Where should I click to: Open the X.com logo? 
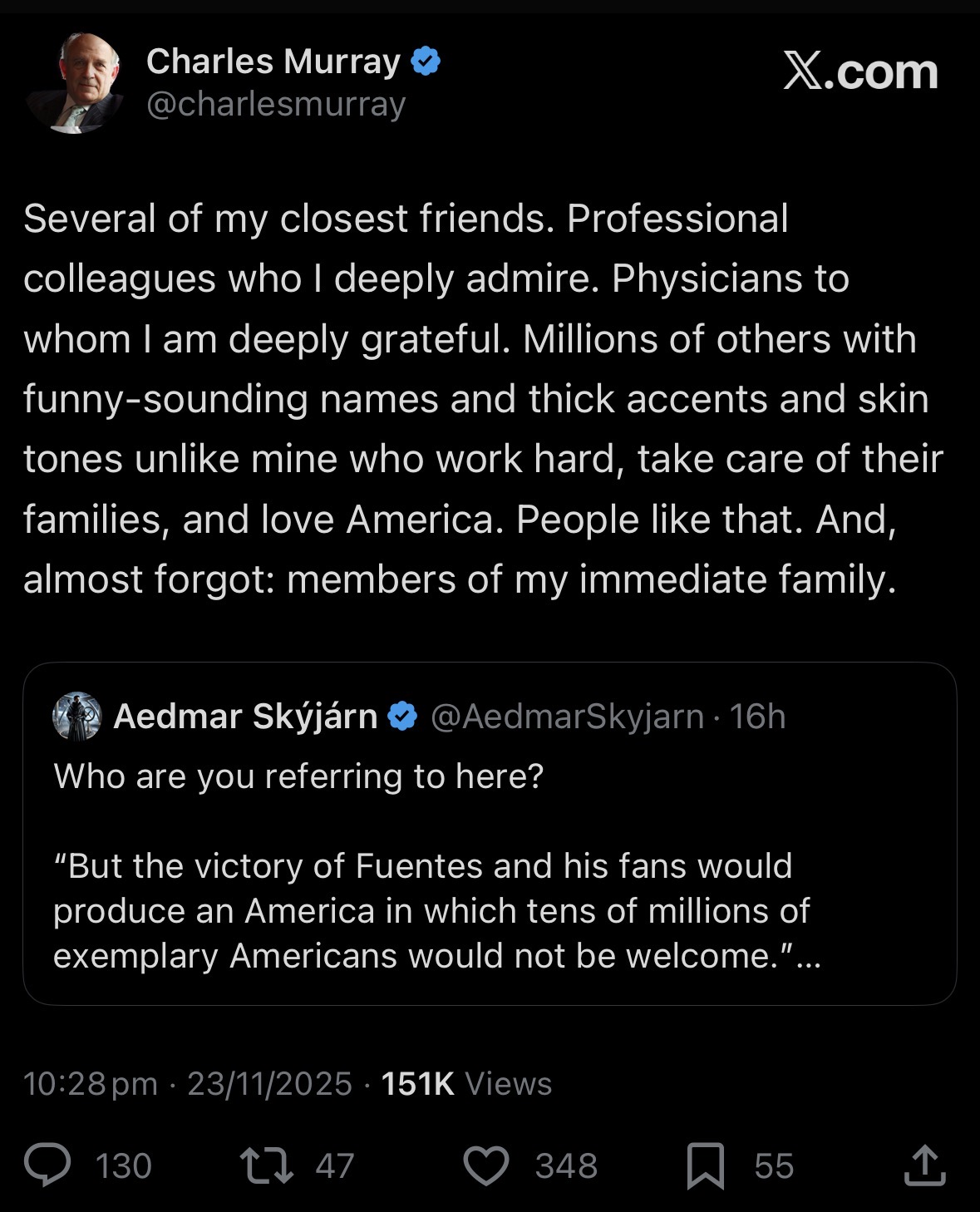pyautogui.click(x=860, y=71)
